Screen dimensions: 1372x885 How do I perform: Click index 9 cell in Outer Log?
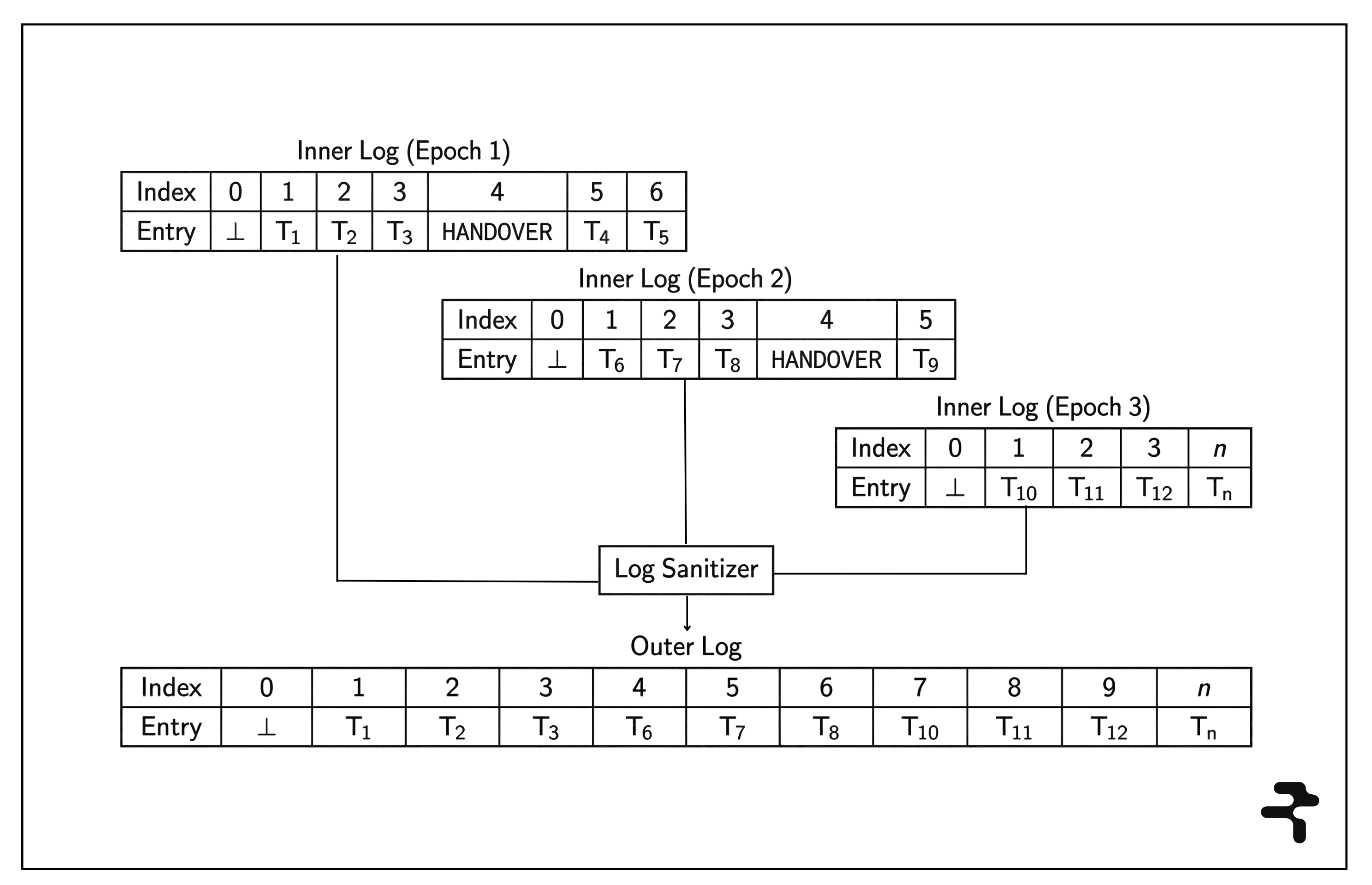click(x=1109, y=687)
